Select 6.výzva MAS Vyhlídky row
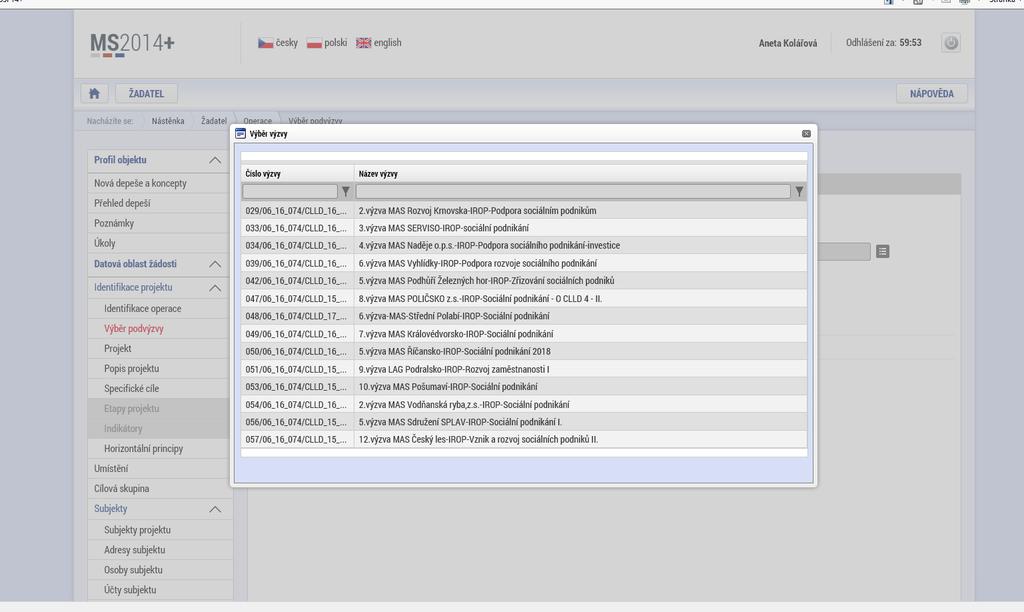 point(524,263)
